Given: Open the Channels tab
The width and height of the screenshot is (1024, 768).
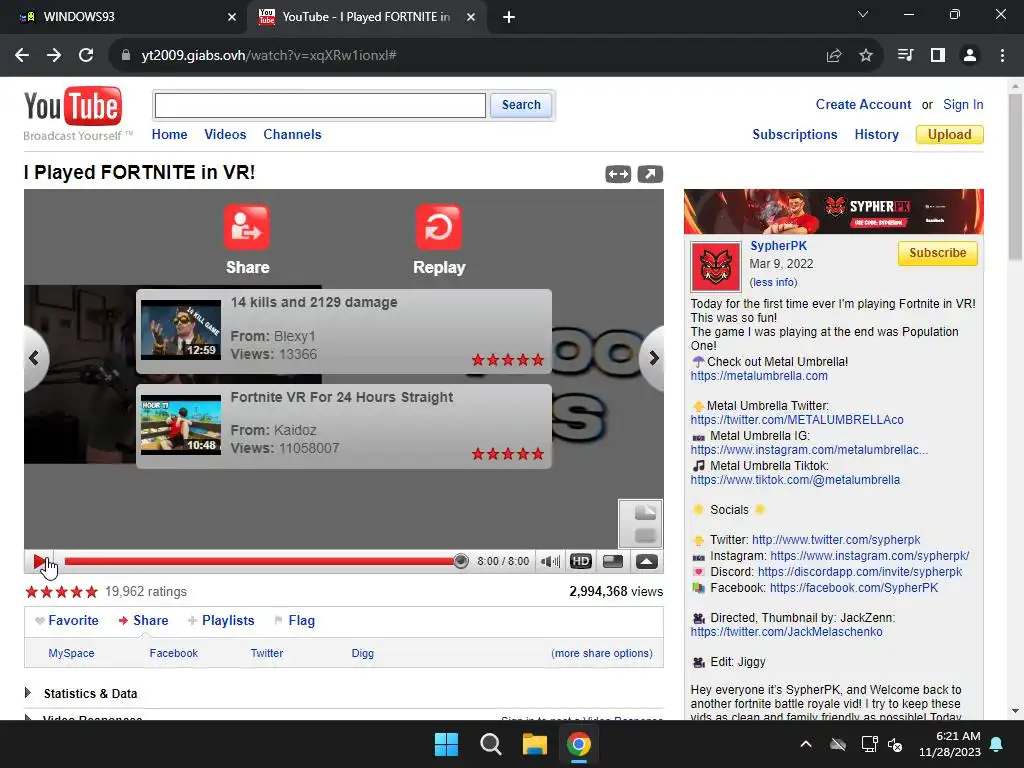Looking at the screenshot, I should point(292,135).
